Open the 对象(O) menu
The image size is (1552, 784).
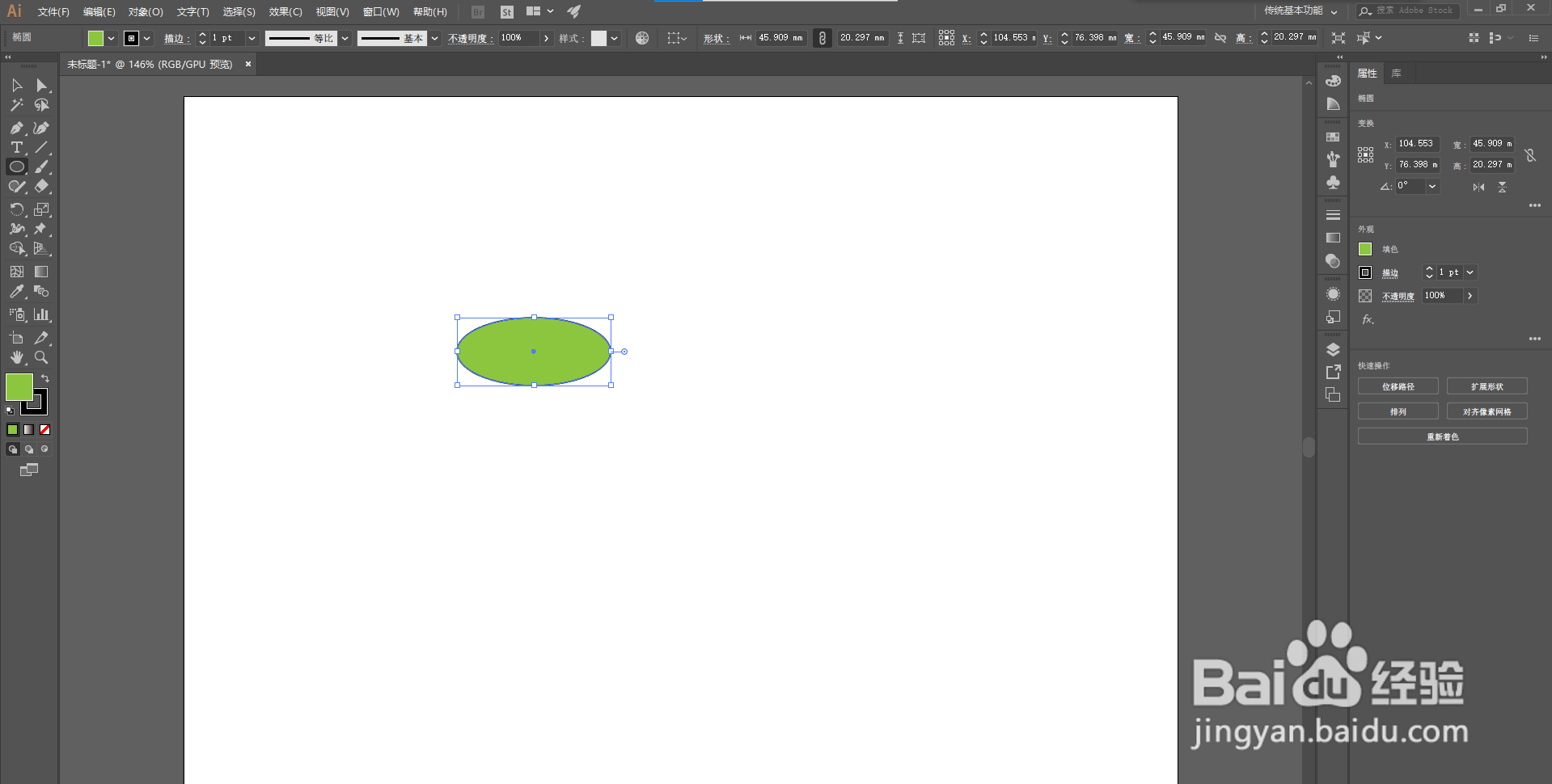pos(146,11)
